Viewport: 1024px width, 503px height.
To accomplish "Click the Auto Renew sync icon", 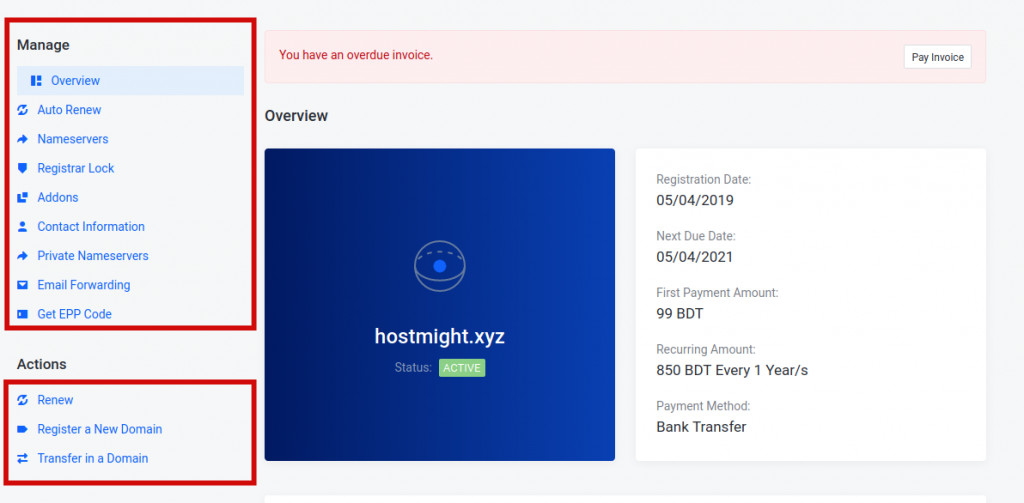I will coord(23,110).
